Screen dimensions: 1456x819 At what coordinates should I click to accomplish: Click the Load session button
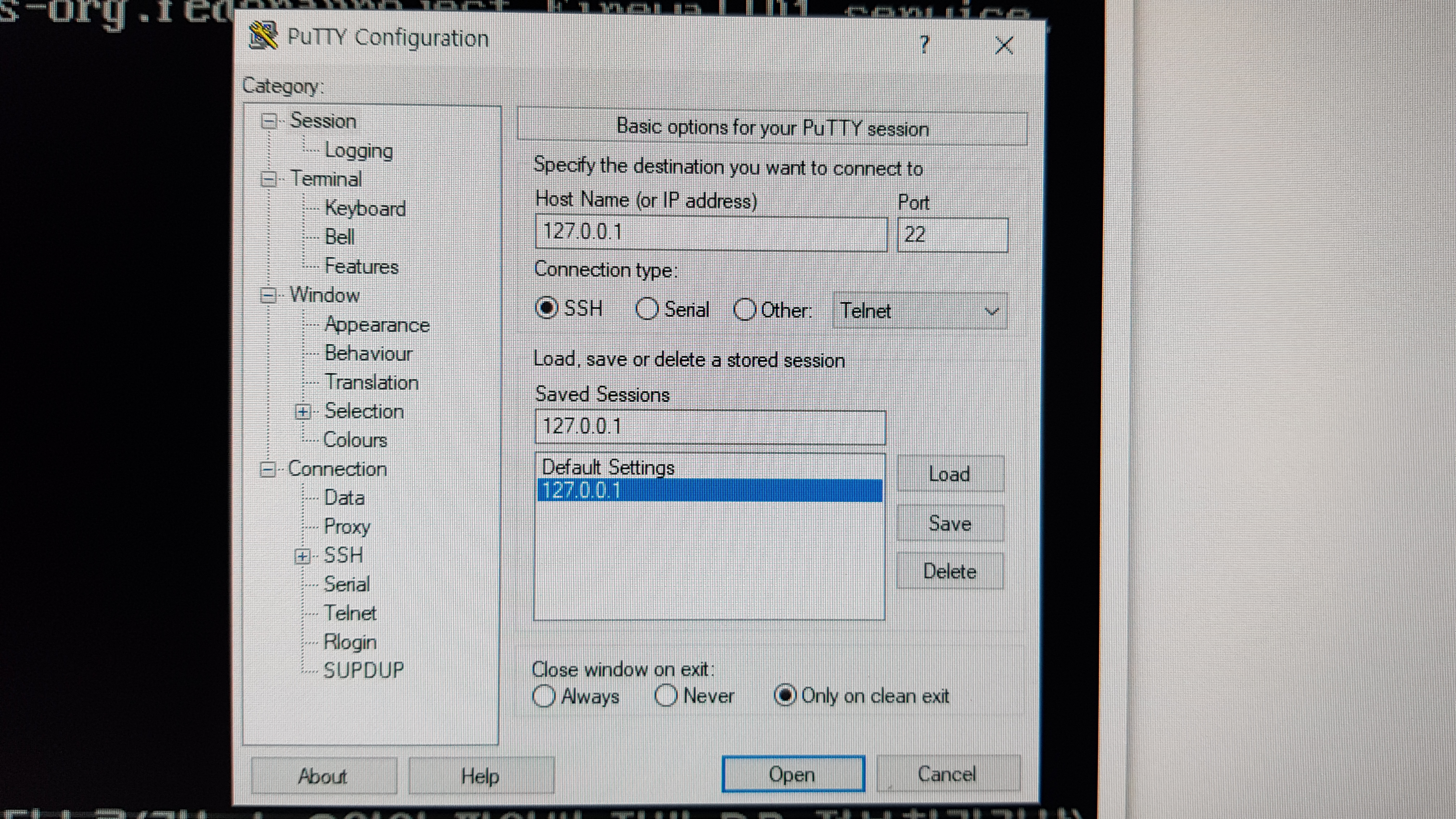click(x=950, y=474)
